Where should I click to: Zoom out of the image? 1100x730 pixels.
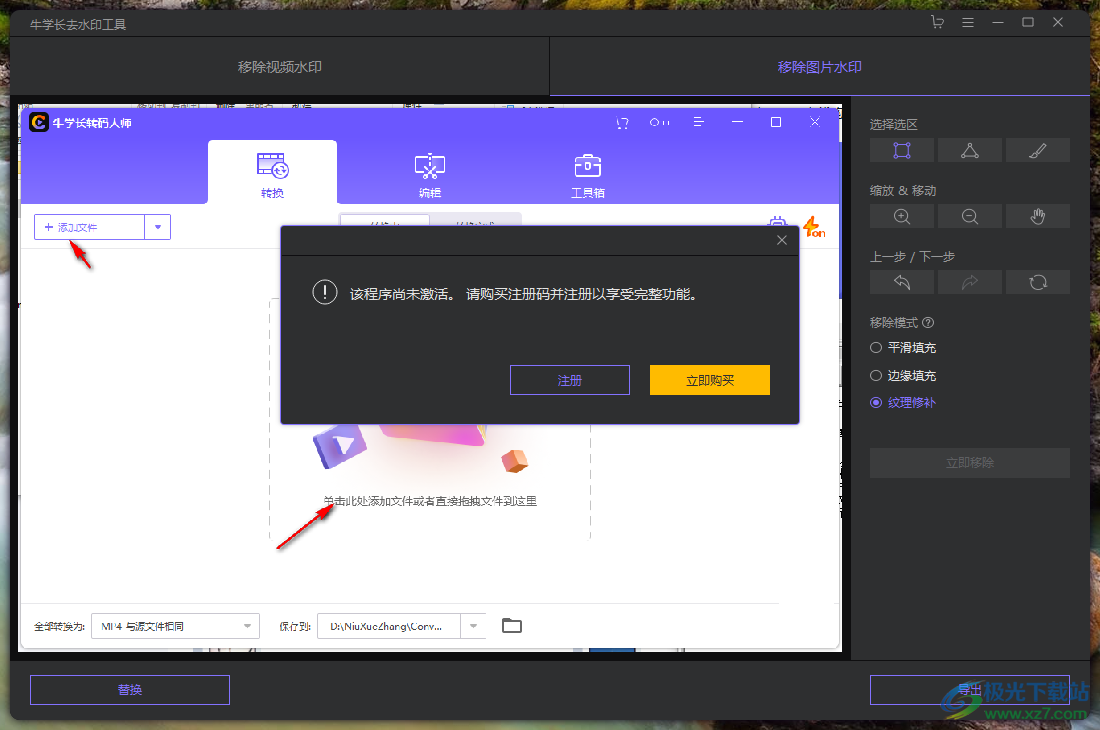(x=970, y=216)
